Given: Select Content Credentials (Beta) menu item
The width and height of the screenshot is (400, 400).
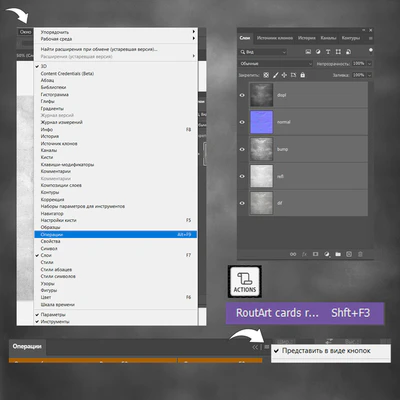Looking at the screenshot, I should tap(116, 73).
